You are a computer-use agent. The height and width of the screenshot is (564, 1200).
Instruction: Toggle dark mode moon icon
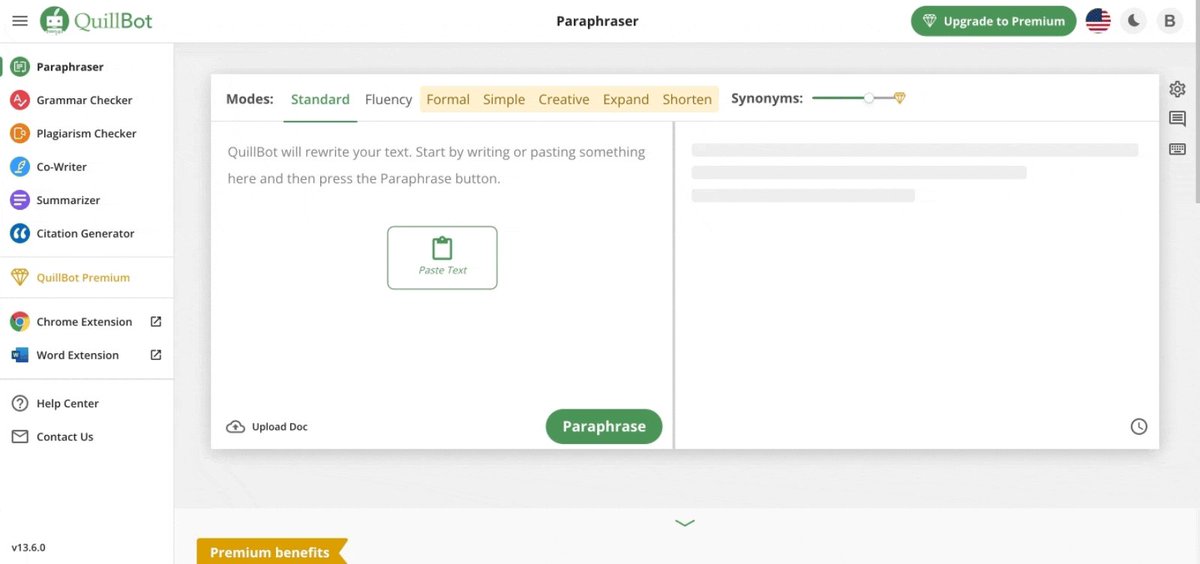[x=1133, y=21]
